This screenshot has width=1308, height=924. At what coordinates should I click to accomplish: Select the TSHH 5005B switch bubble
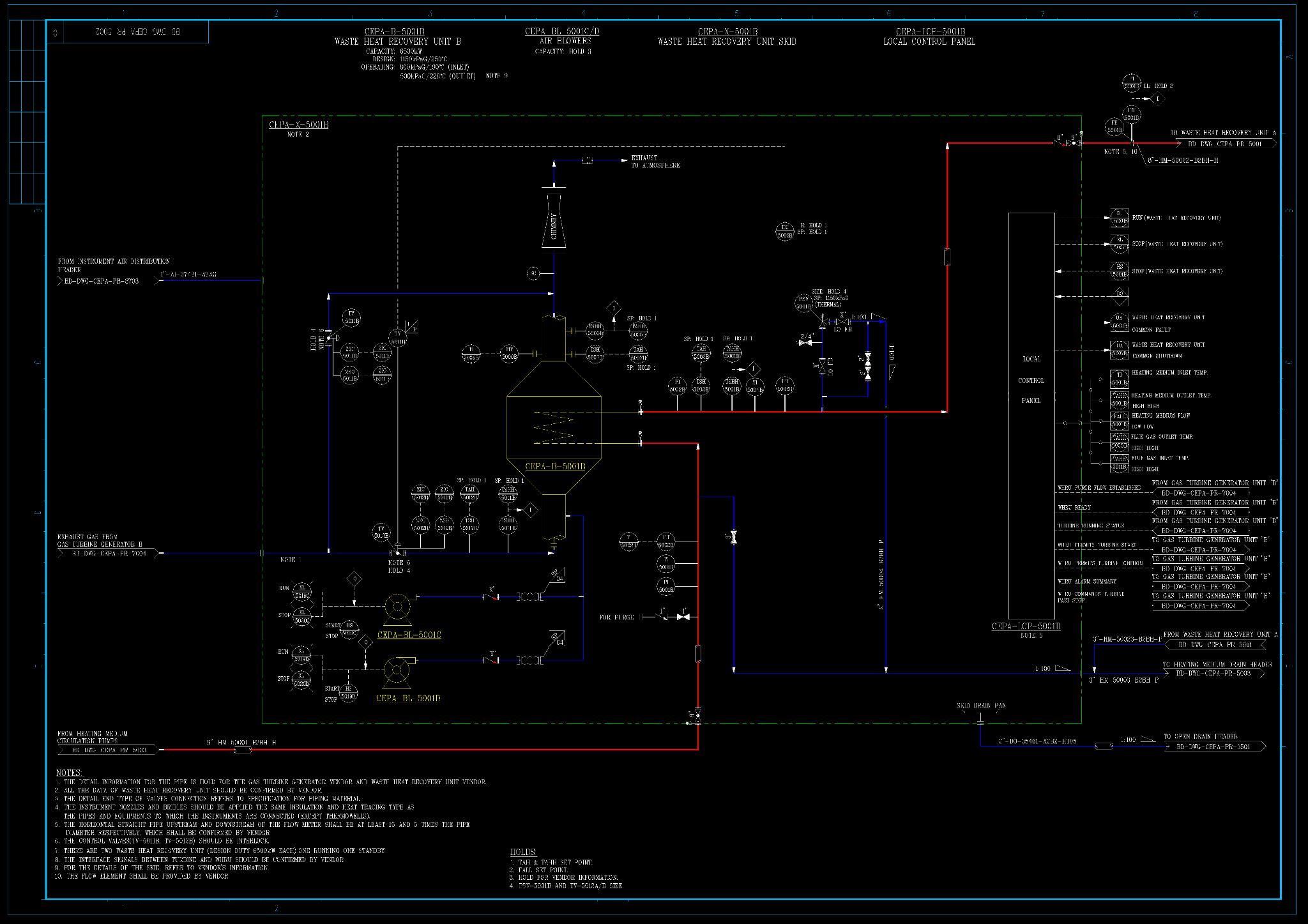(x=595, y=330)
